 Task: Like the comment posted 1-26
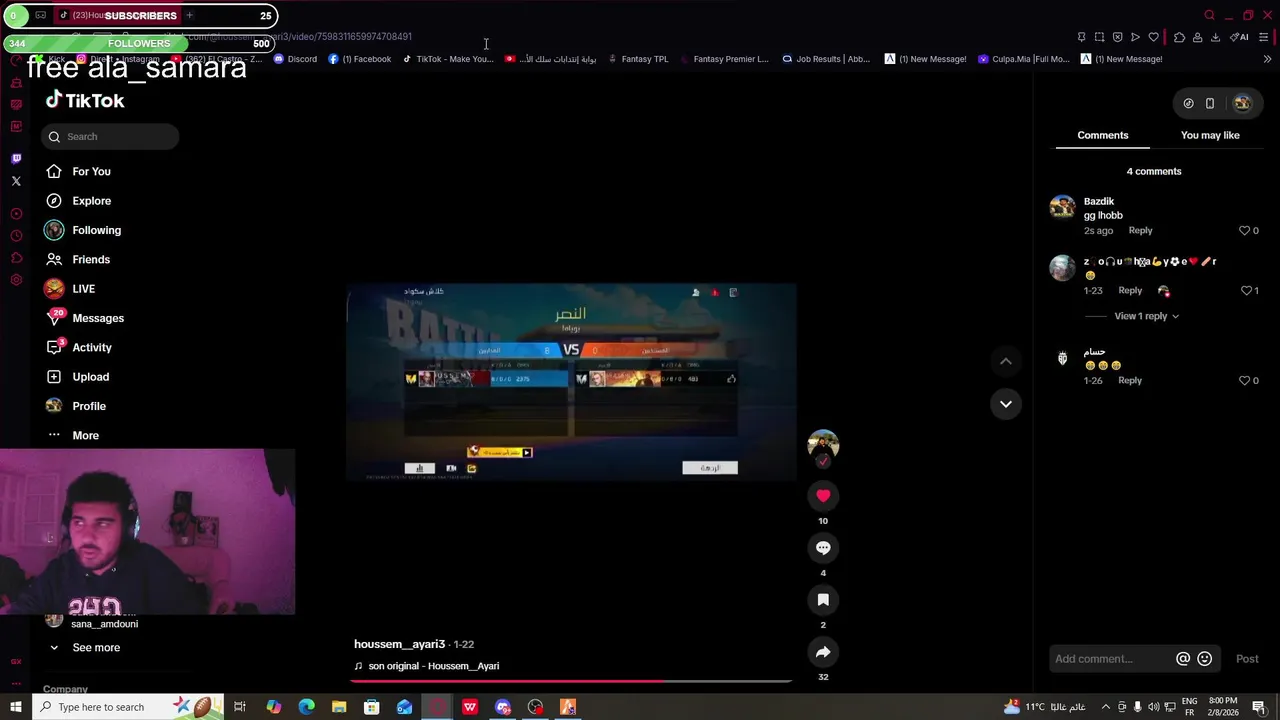(1244, 380)
